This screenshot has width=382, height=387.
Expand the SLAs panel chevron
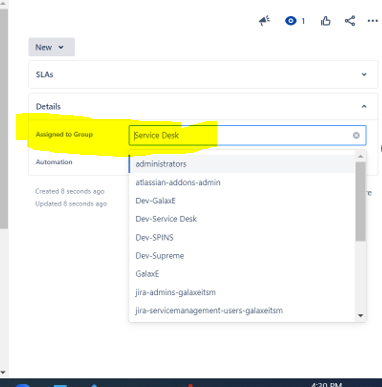(x=364, y=74)
